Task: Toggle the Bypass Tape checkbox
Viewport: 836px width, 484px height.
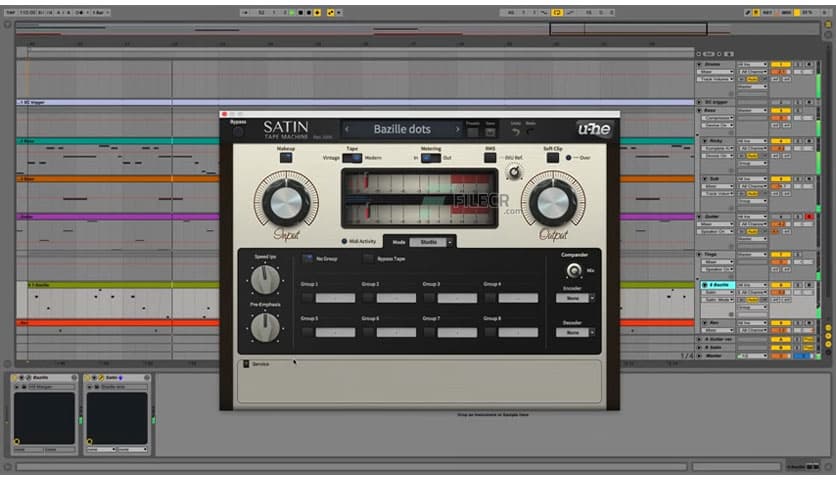Action: pyautogui.click(x=368, y=258)
